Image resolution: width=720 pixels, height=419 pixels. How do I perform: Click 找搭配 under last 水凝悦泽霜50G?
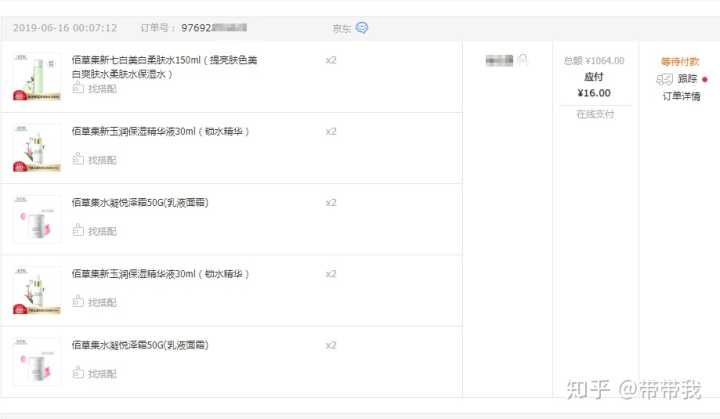tap(102, 374)
